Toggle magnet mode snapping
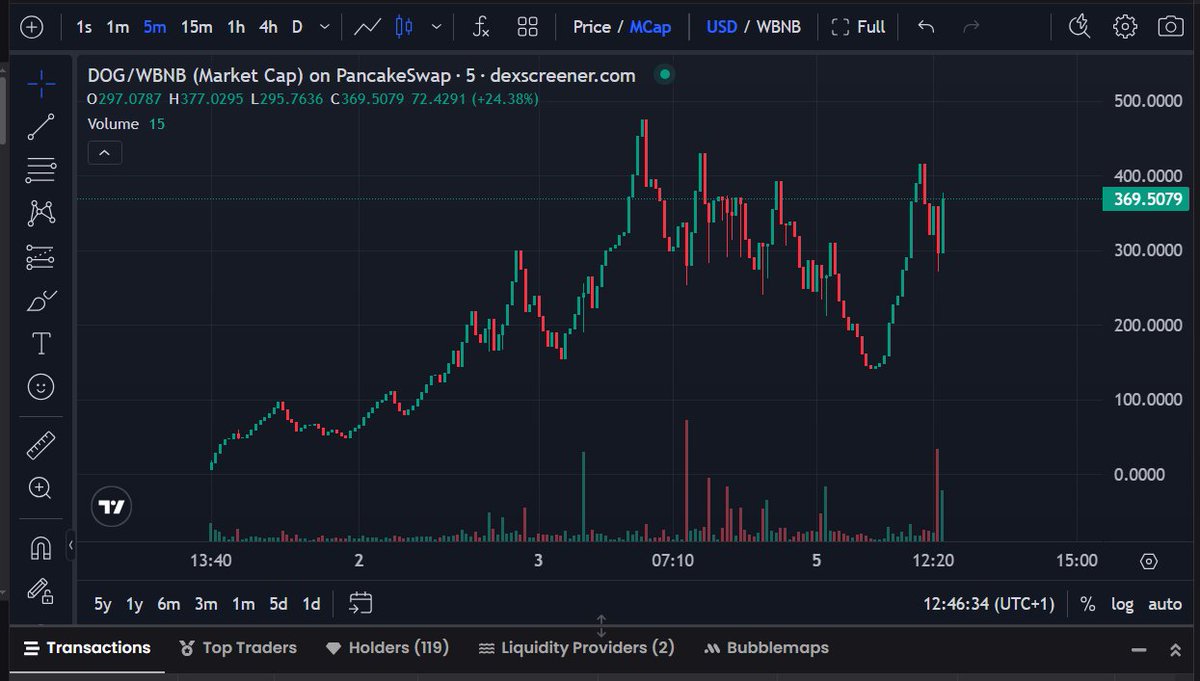Screen dimensions: 1200x681 [41, 548]
